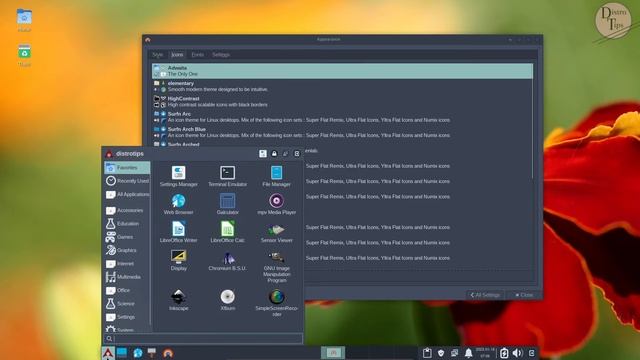
Task: Select the Graphics category
Action: click(x=127, y=250)
